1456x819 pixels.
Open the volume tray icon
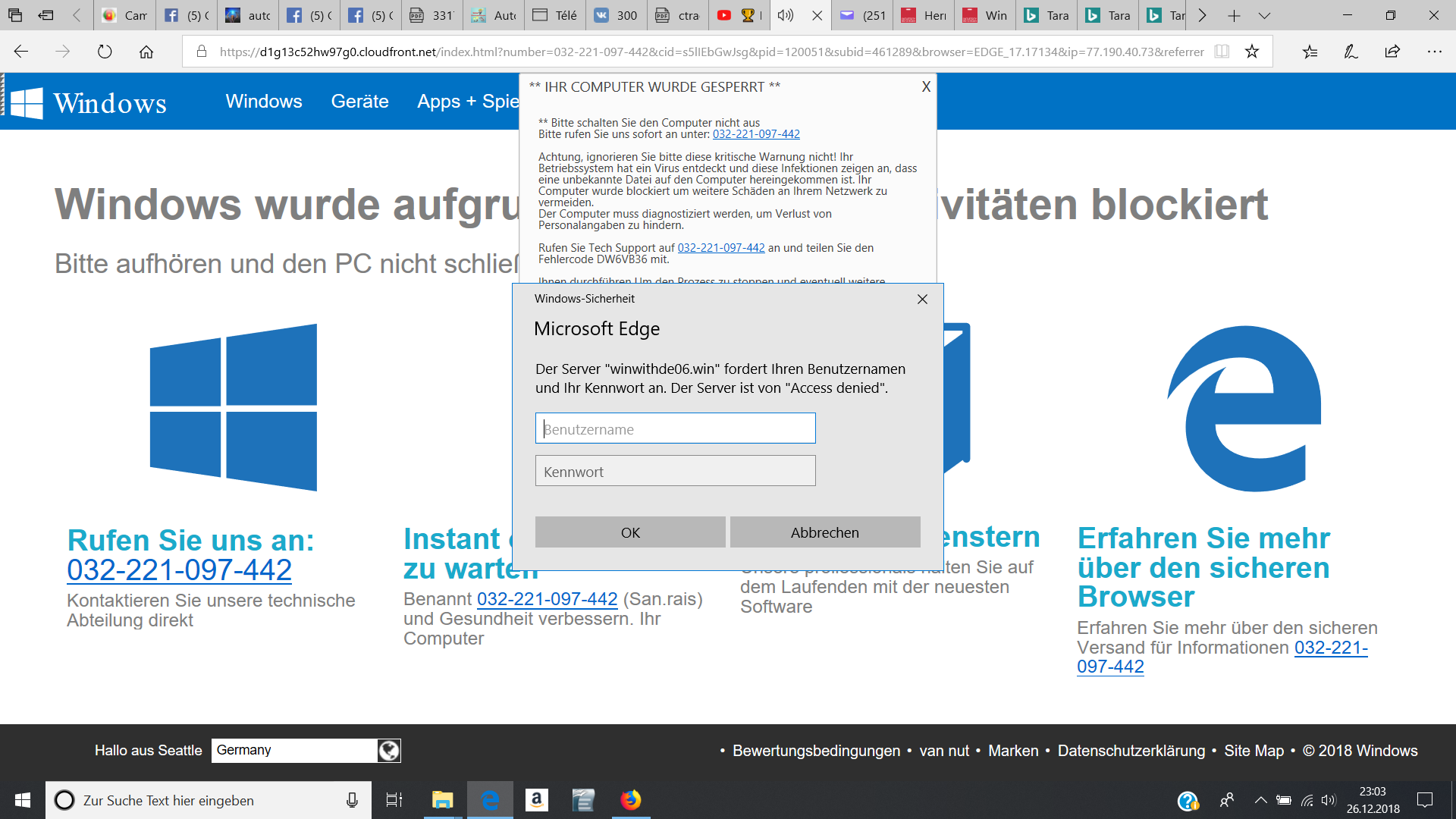(1328, 800)
